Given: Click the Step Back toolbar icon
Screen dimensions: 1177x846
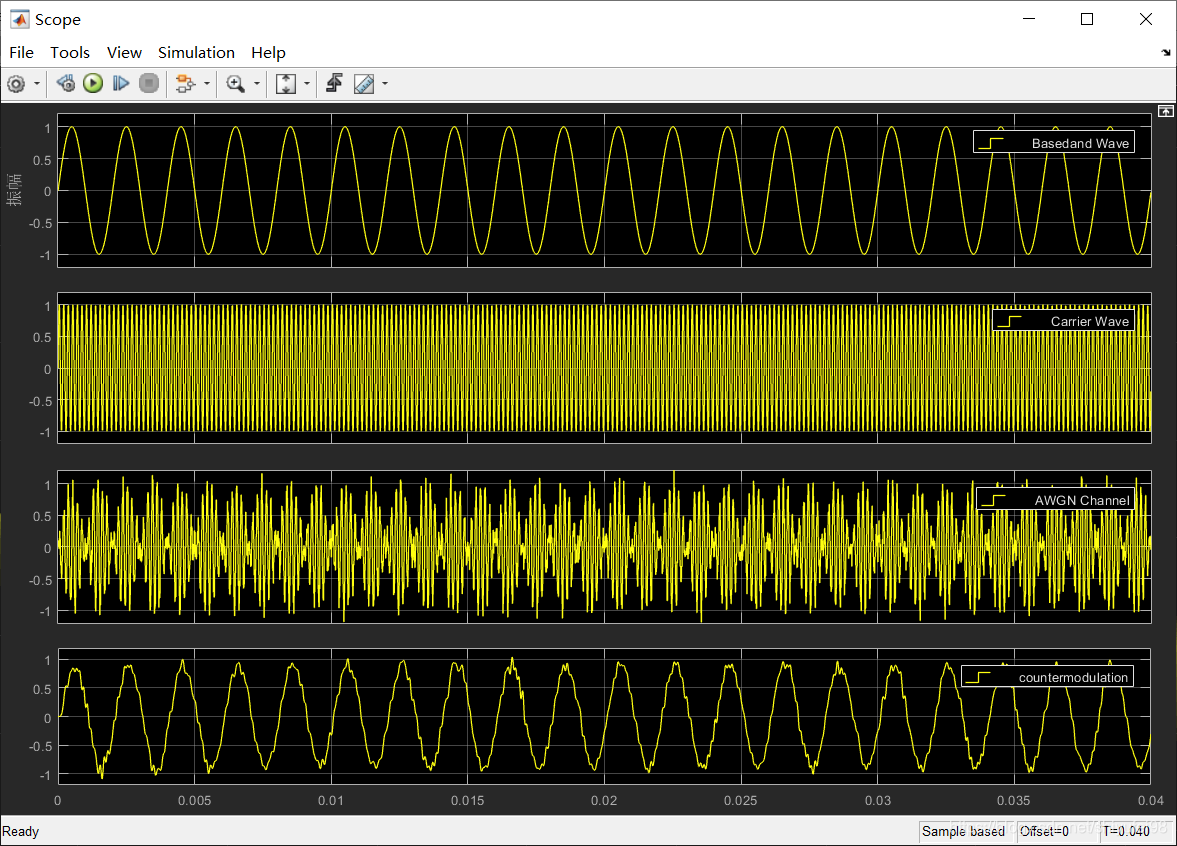Looking at the screenshot, I should (x=65, y=83).
